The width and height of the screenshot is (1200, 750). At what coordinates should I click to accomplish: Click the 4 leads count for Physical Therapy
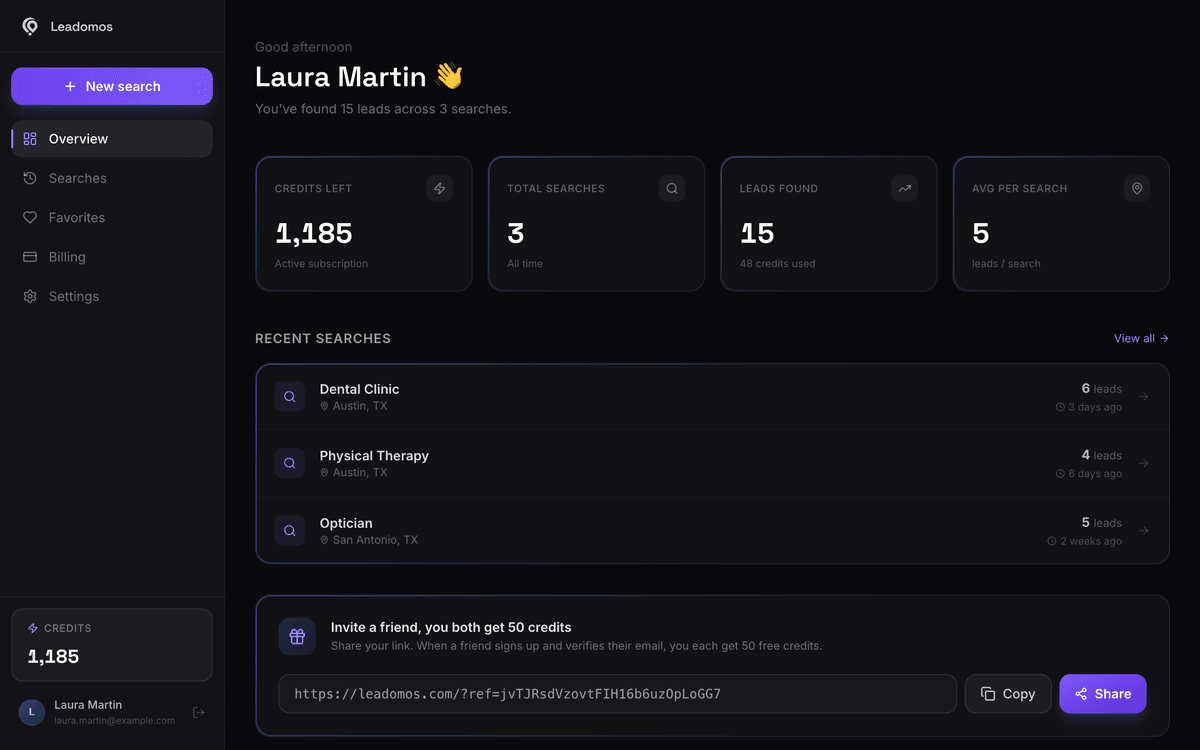[x=1102, y=456]
